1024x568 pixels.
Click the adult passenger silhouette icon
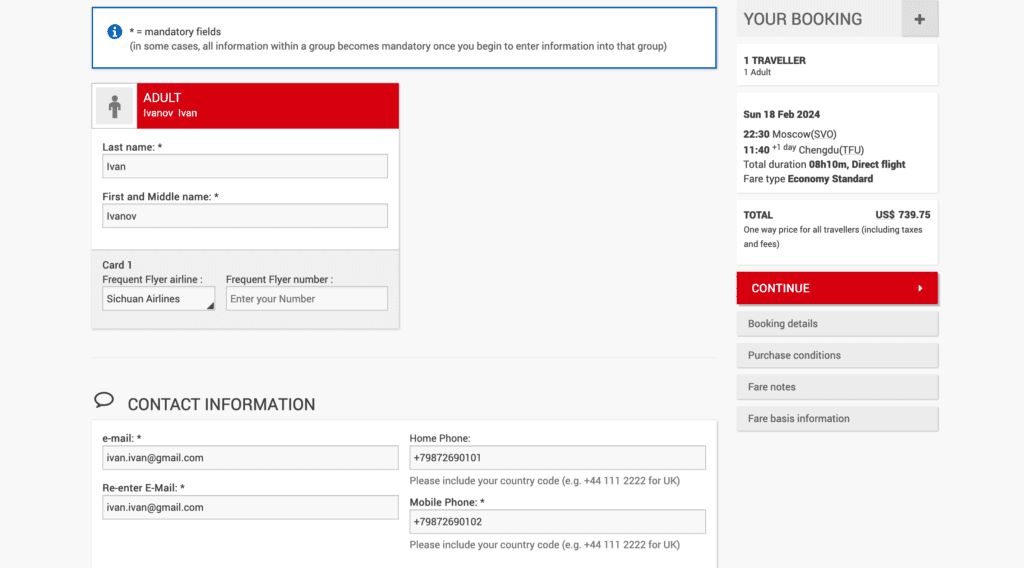(x=115, y=106)
